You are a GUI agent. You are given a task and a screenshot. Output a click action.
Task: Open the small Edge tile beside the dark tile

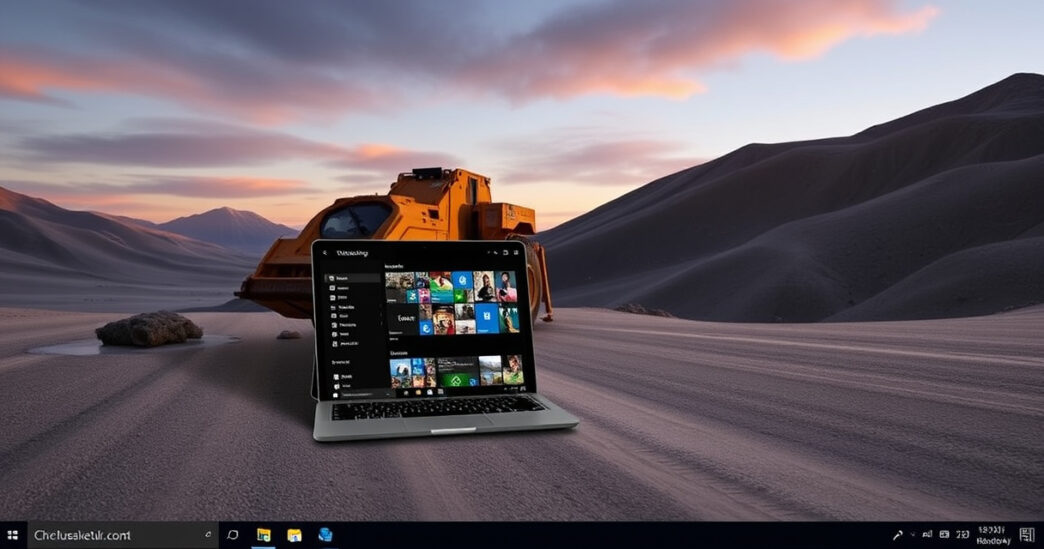426,327
